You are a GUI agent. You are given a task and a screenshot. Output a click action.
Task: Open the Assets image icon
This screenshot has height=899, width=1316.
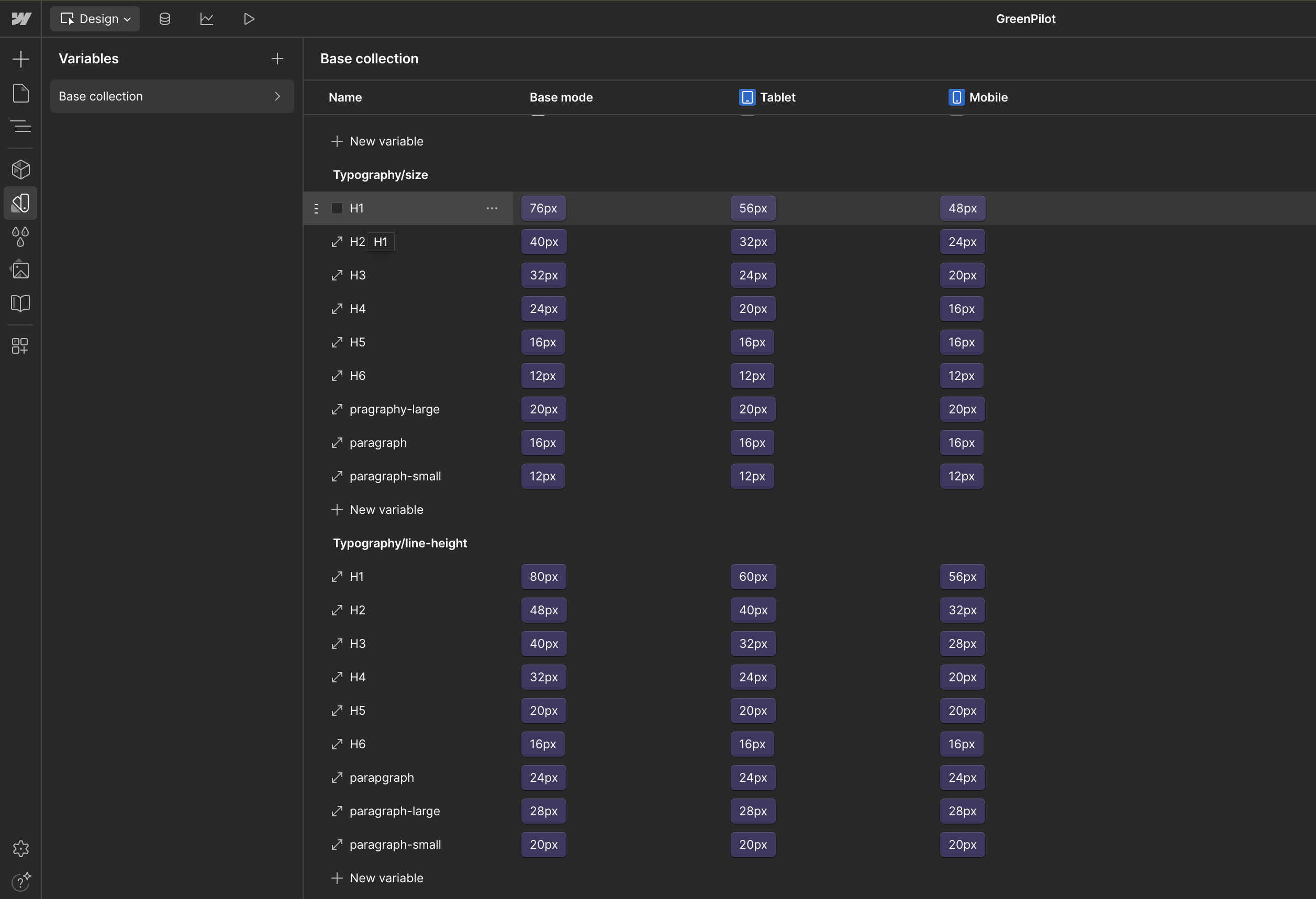point(21,269)
